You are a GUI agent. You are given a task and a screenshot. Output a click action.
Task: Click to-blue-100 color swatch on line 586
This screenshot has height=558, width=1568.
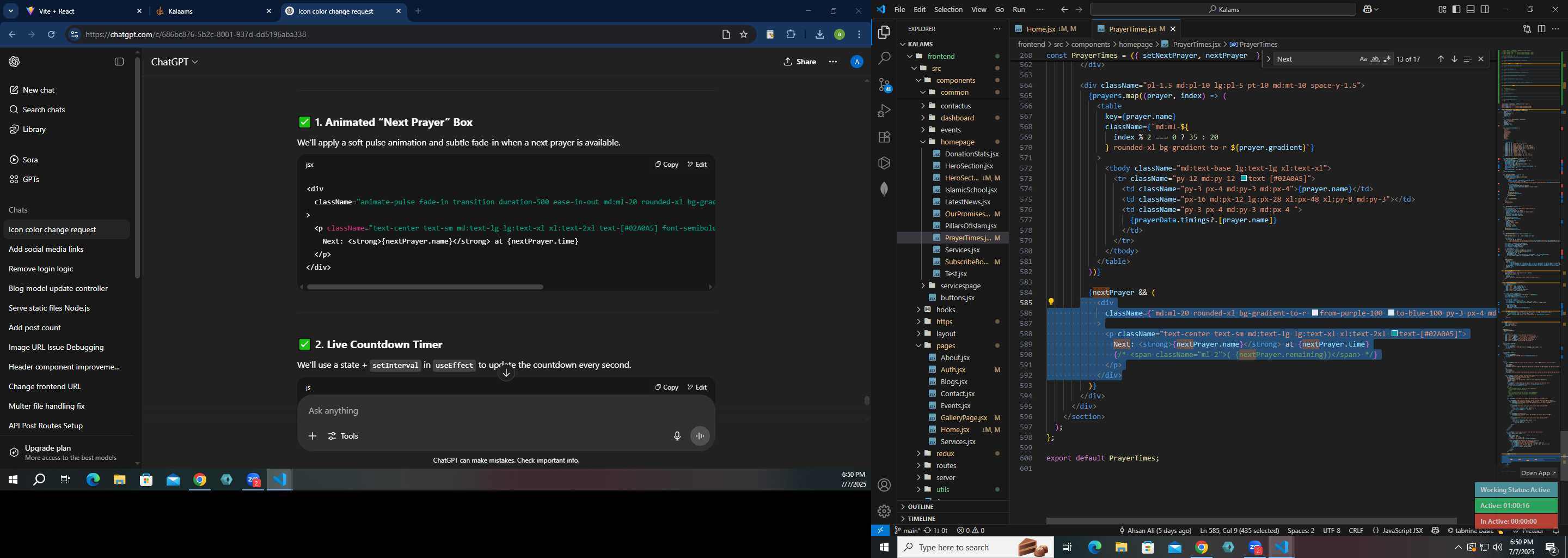coord(1391,313)
